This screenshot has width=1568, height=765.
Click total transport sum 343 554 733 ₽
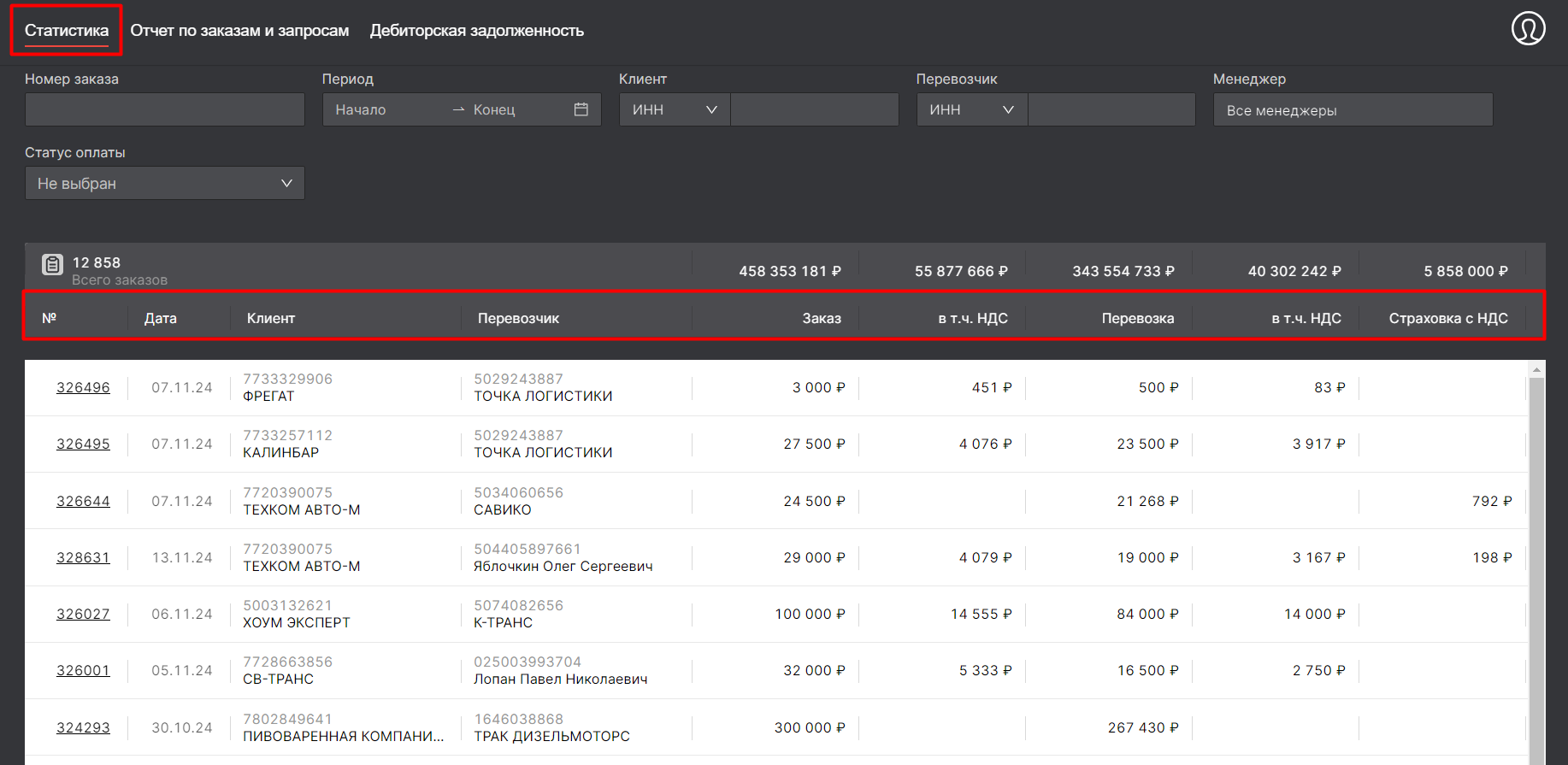(1123, 271)
